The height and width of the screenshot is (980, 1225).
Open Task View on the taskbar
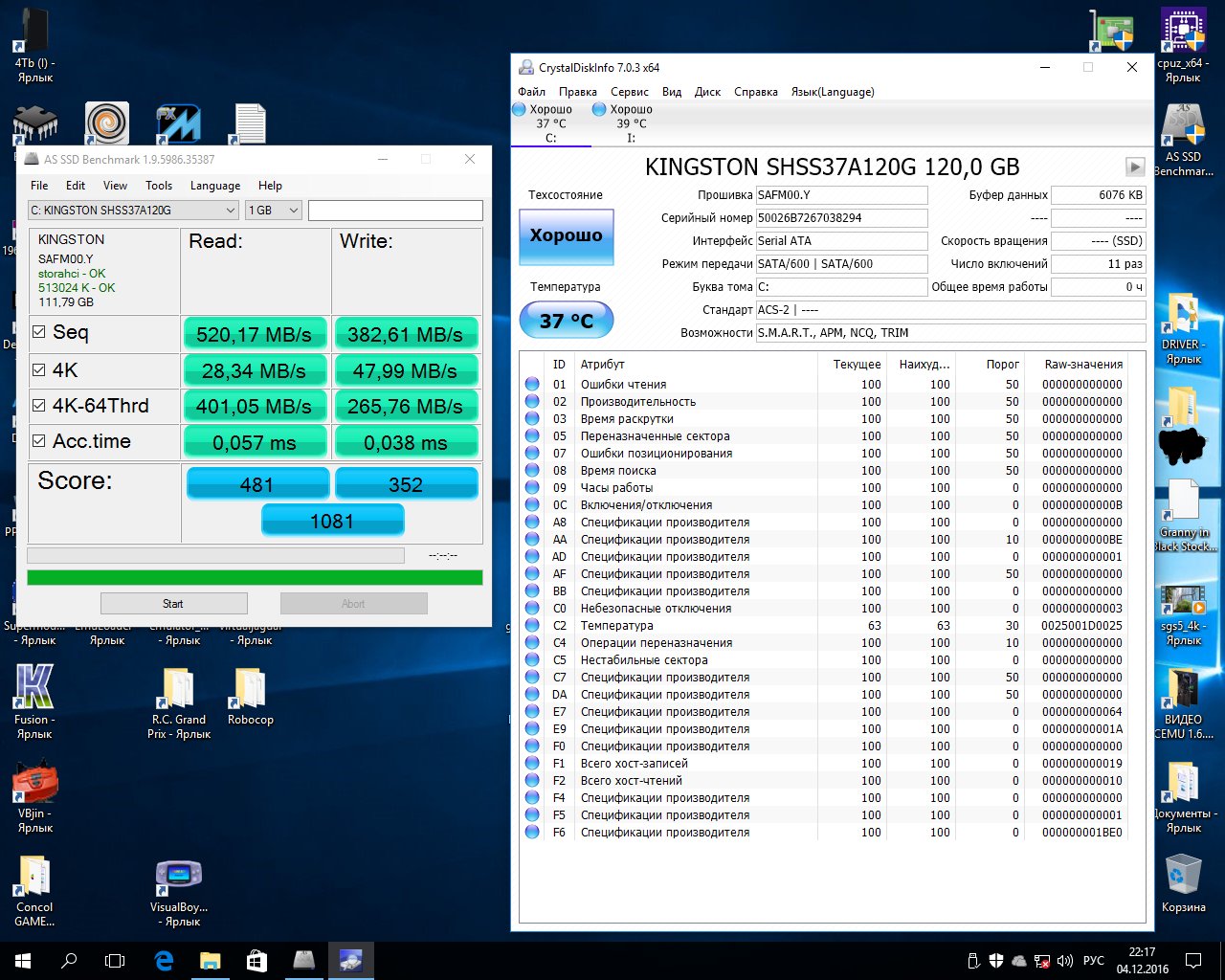pyautogui.click(x=115, y=961)
